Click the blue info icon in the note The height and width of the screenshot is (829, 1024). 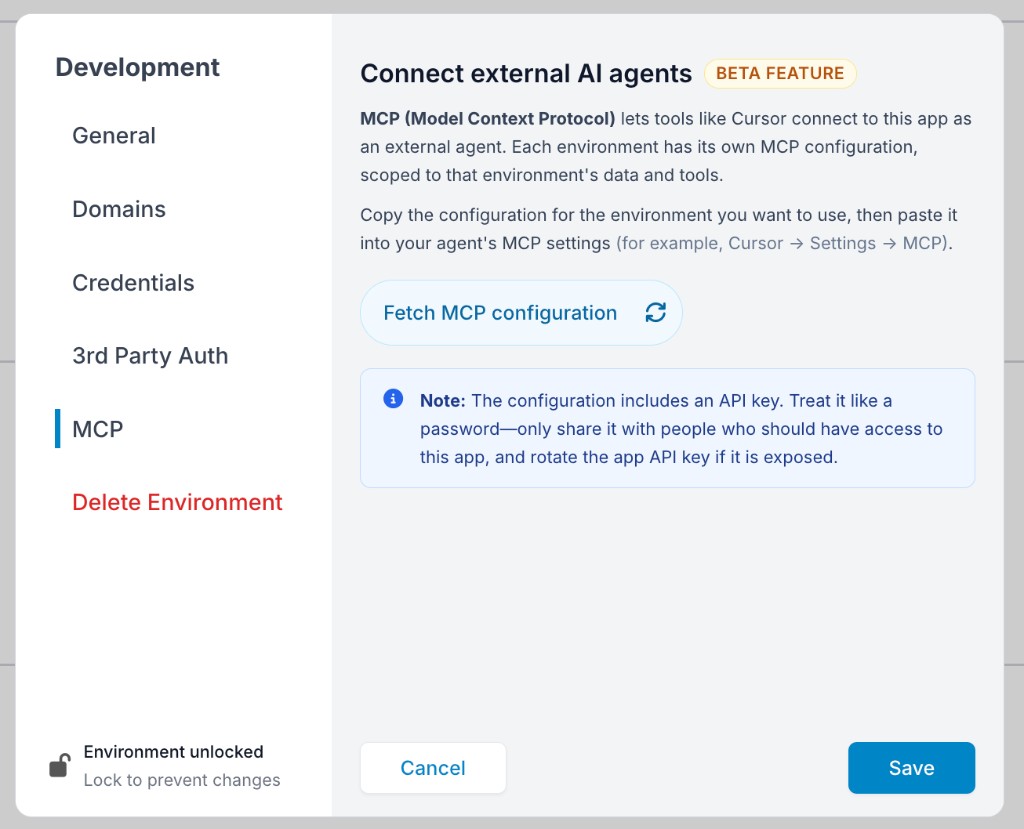[393, 398]
